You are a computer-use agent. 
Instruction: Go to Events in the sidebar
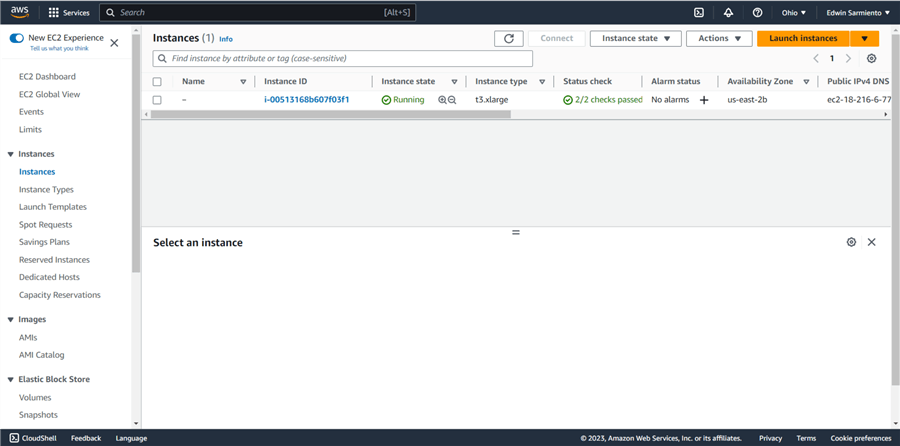pyautogui.click(x=31, y=112)
